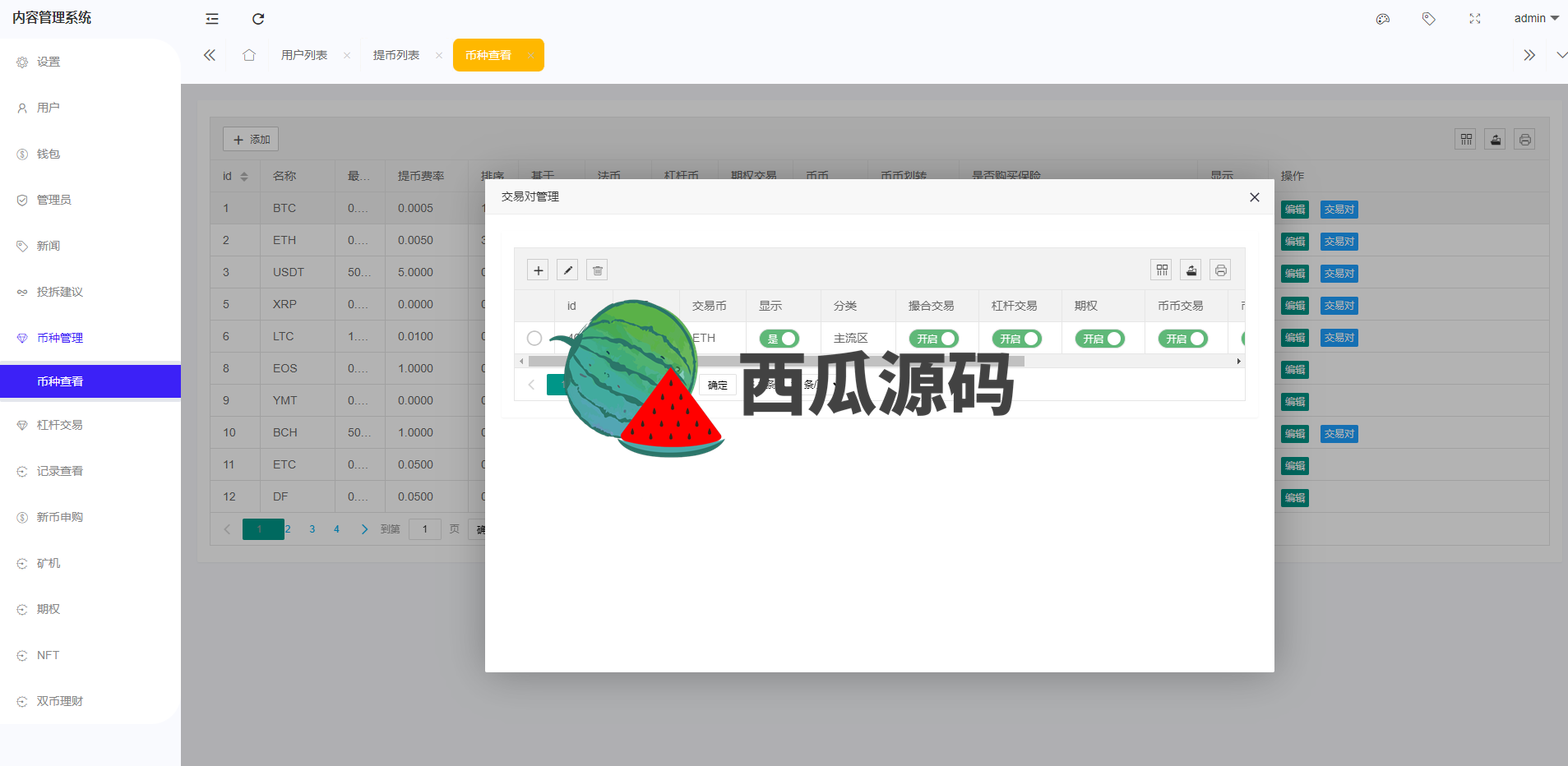The image size is (1568, 766).
Task: Print background table with printer icon
Action: pyautogui.click(x=1525, y=139)
